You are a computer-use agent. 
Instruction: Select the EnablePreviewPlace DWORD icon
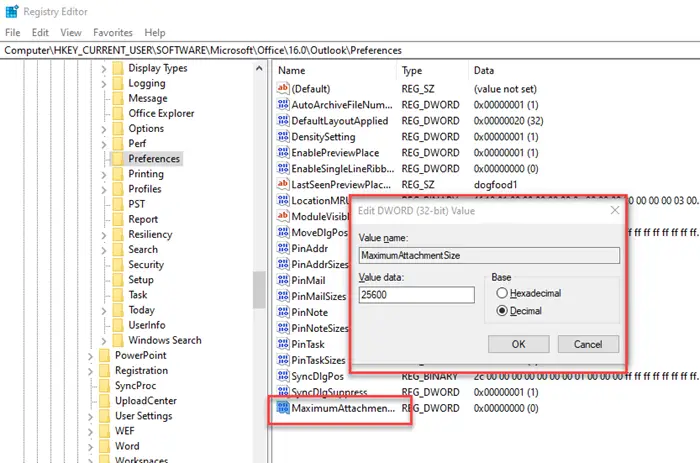283,153
